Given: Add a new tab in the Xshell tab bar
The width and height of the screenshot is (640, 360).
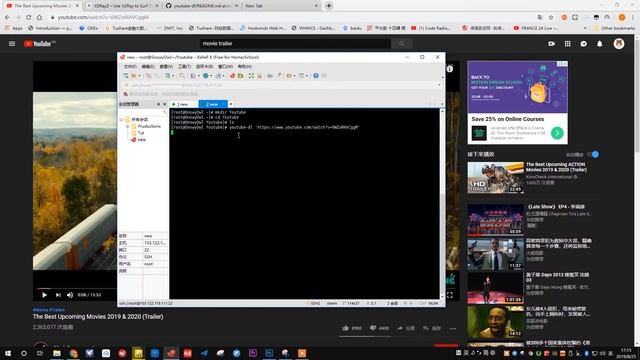Looking at the screenshot, I should 231,104.
